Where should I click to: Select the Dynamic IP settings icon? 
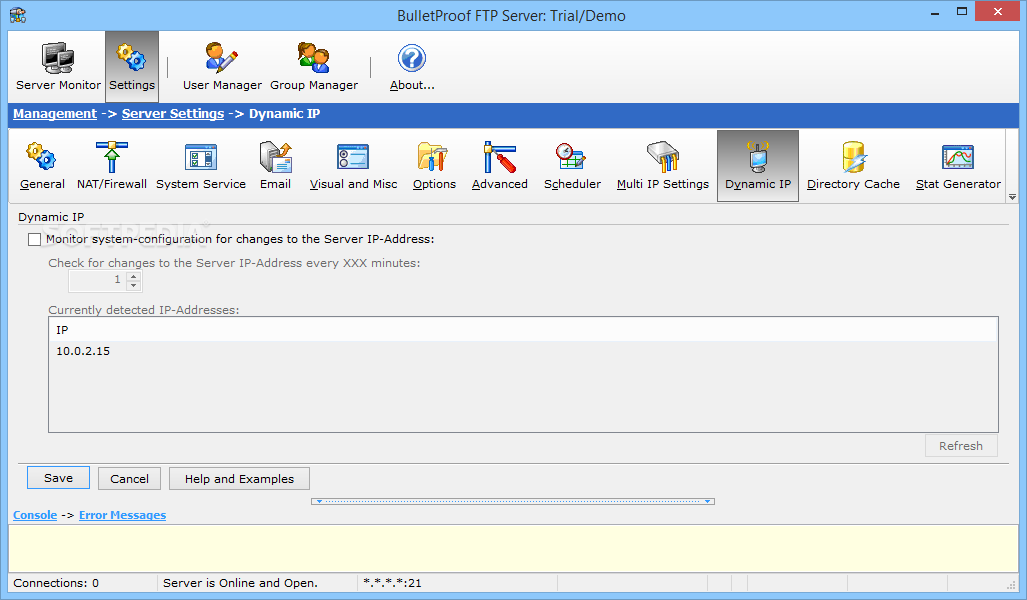point(758,166)
